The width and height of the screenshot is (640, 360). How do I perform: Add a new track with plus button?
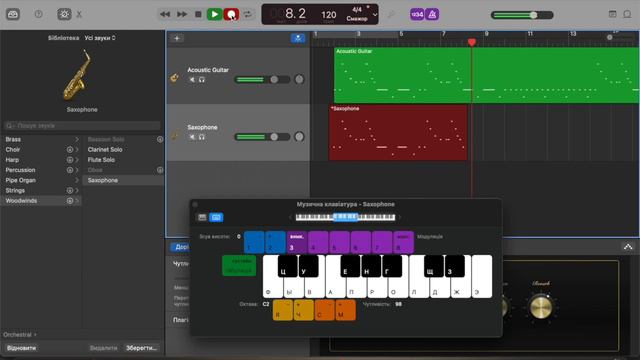[x=177, y=38]
